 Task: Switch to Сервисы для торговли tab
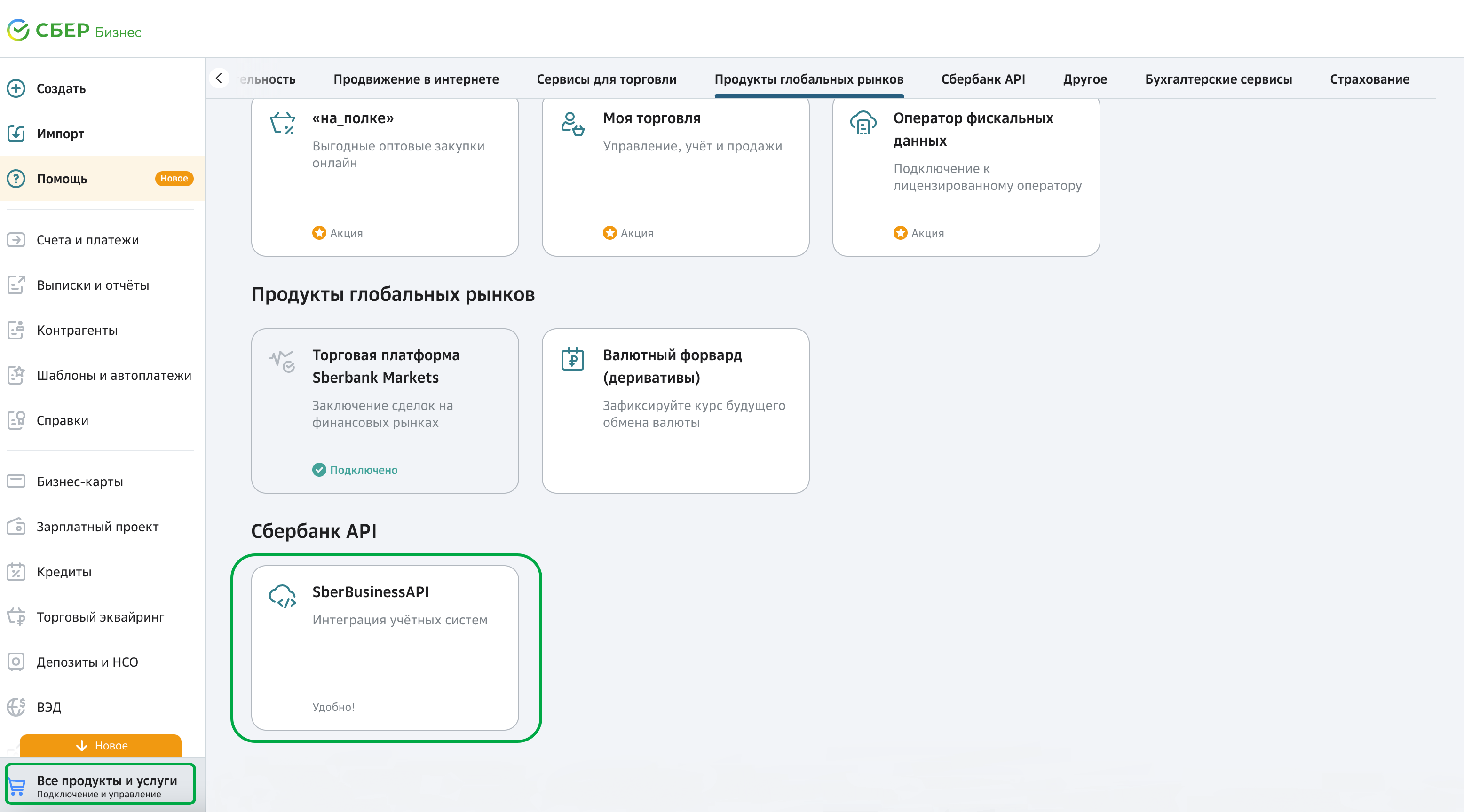point(606,79)
